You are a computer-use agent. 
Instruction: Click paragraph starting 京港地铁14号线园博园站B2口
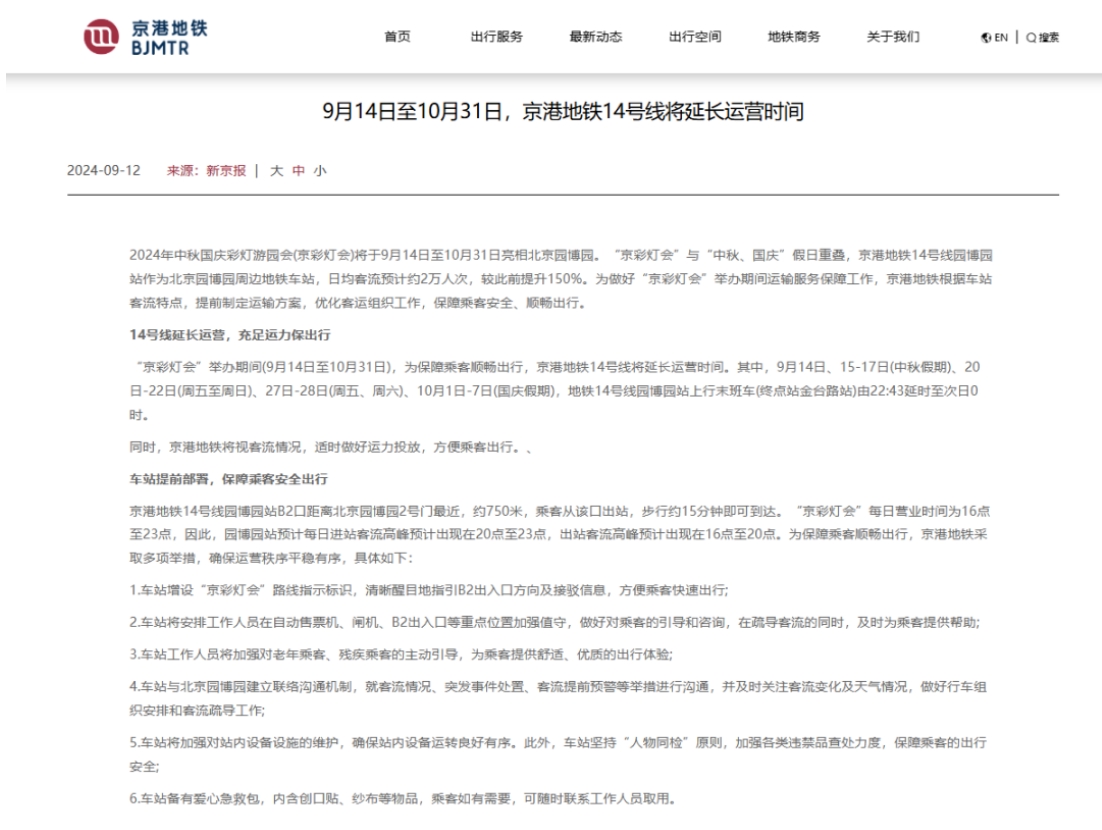pyautogui.click(x=559, y=534)
